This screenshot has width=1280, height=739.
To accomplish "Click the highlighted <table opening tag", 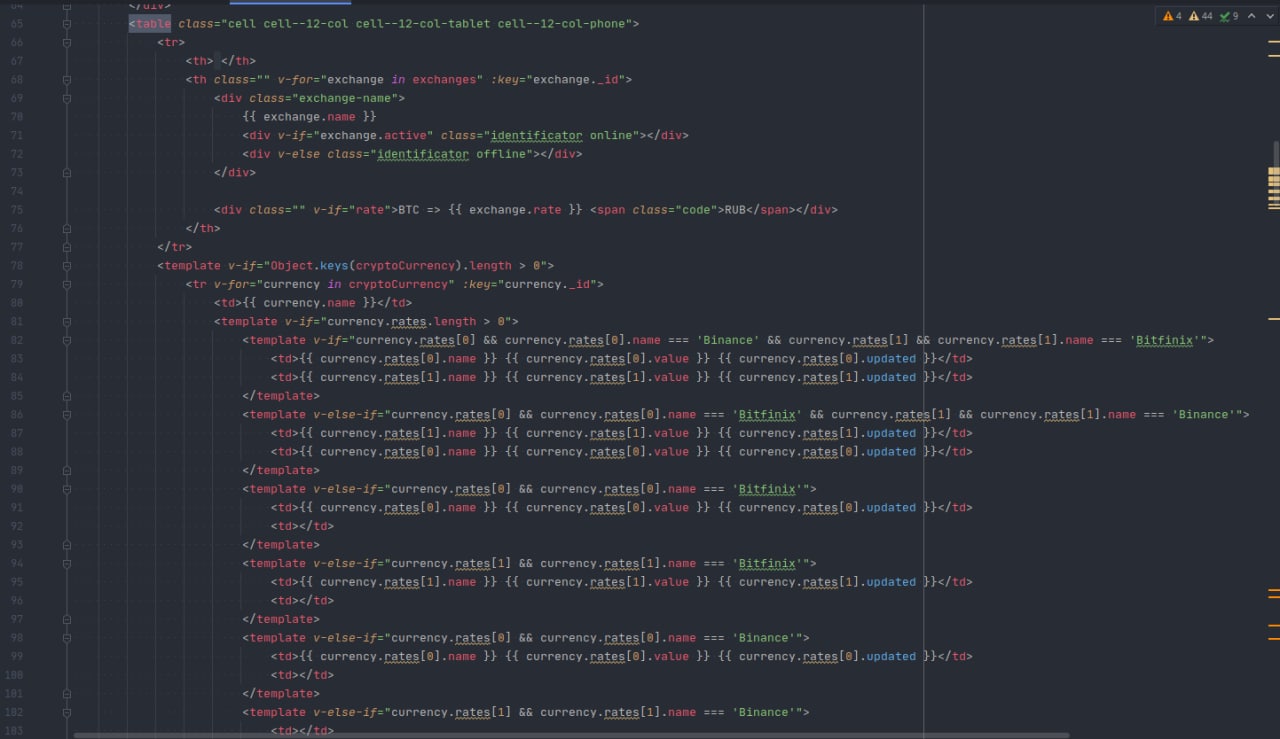I will (x=150, y=24).
